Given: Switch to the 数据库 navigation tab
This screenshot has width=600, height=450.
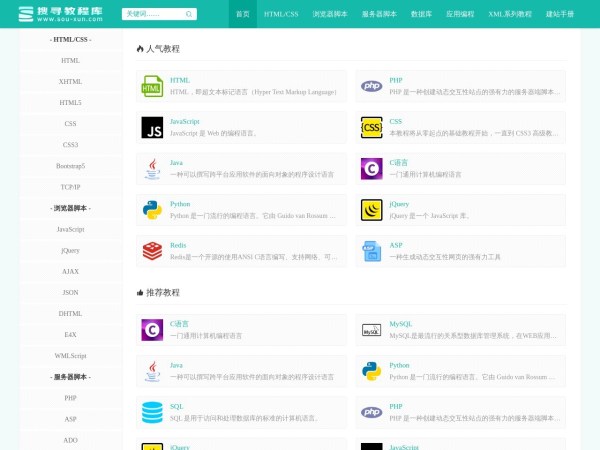Looking at the screenshot, I should [422, 15].
